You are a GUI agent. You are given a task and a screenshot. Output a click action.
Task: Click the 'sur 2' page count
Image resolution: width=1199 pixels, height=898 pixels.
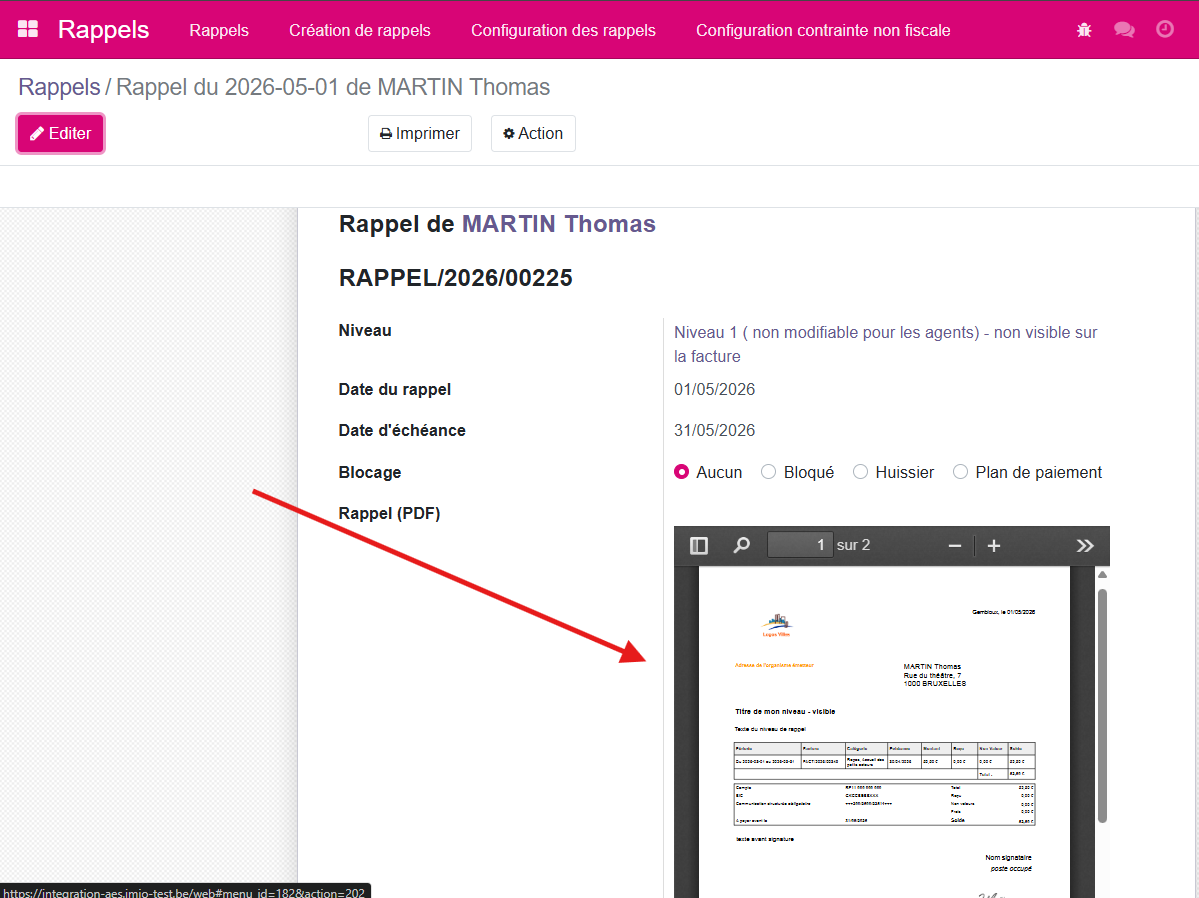point(853,545)
